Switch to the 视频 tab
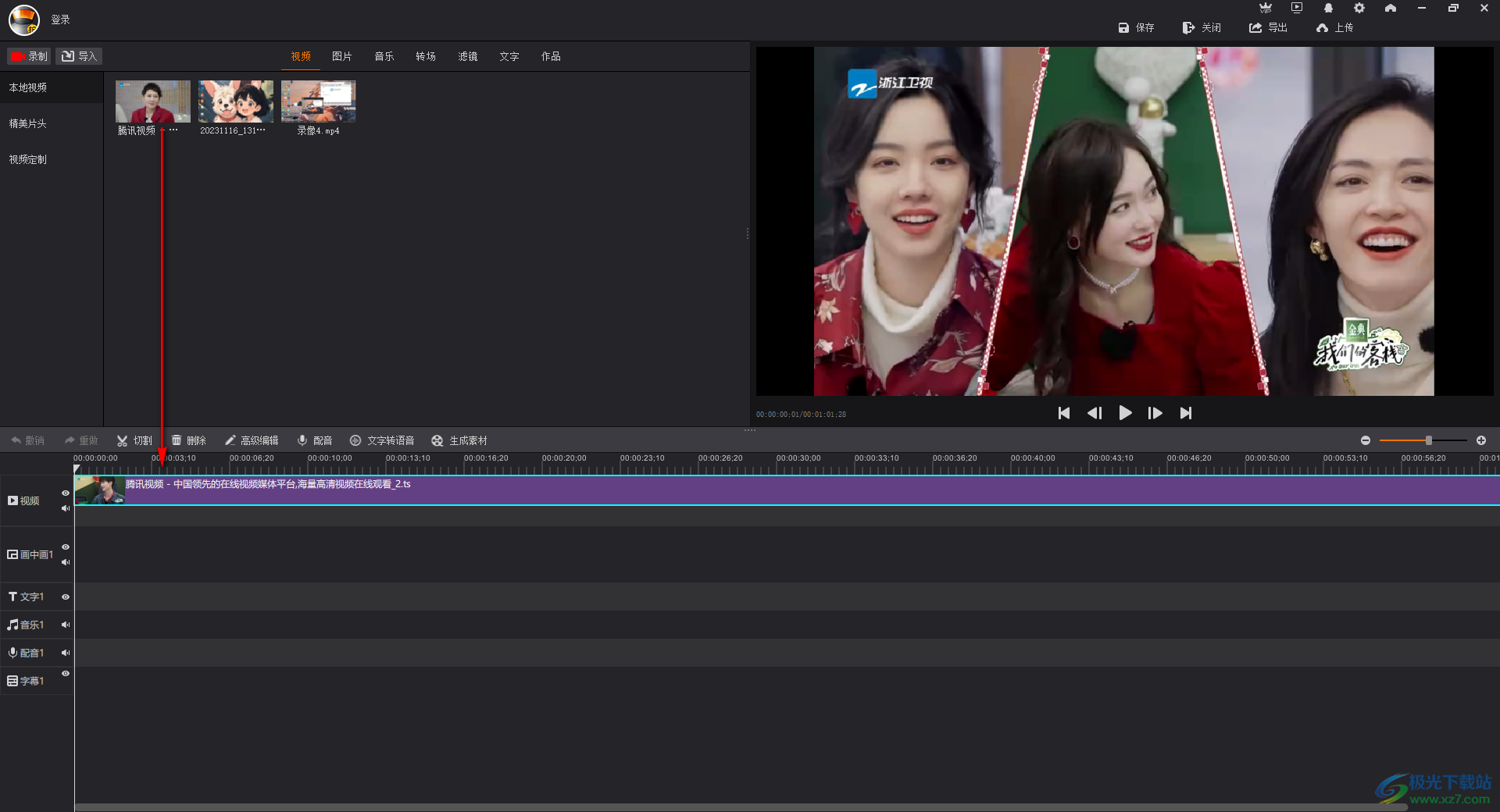 pos(301,56)
